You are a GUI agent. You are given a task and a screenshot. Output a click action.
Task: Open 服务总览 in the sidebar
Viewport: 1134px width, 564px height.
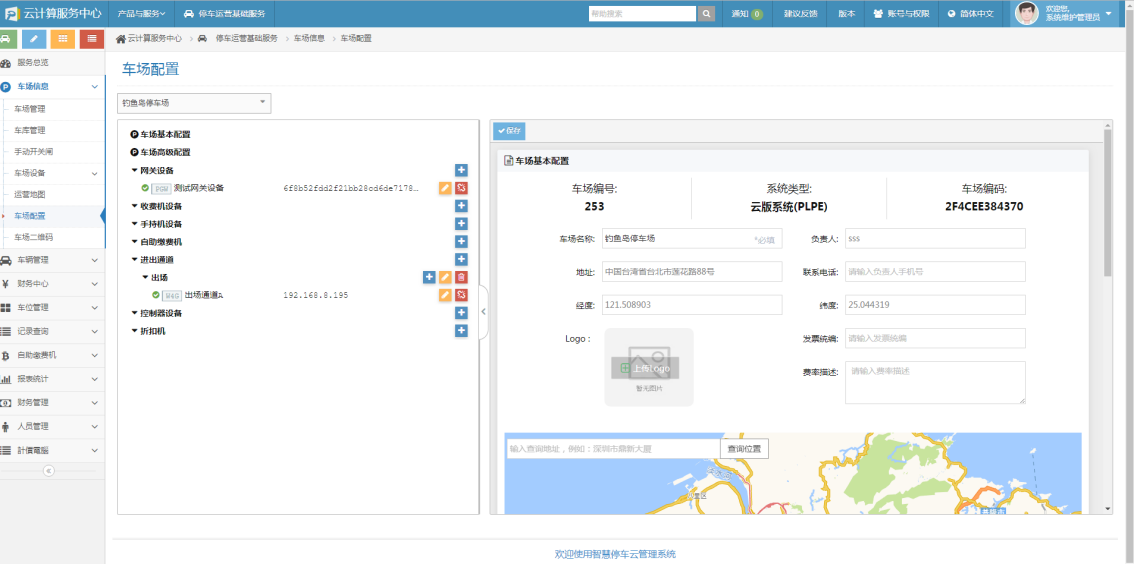coord(53,63)
